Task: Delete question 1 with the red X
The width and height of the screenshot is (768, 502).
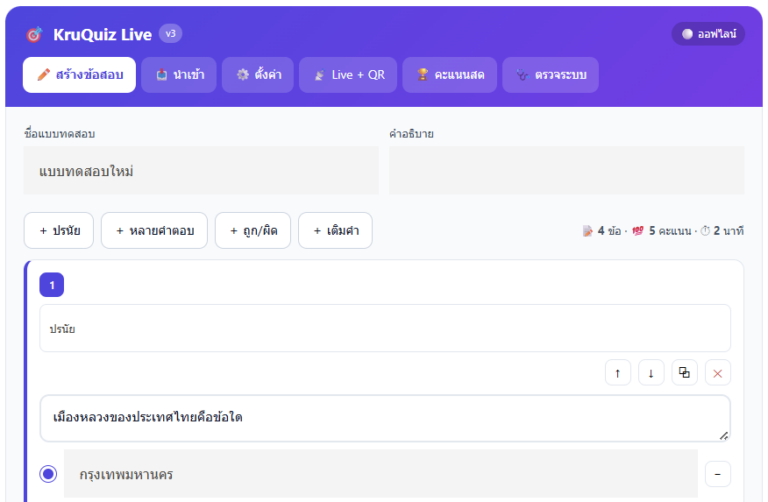Action: coord(718,373)
